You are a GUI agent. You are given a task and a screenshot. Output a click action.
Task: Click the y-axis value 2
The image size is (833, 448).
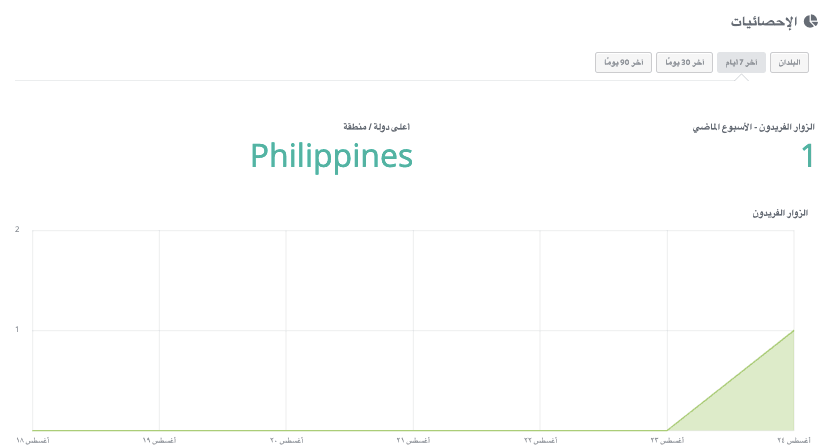pos(17,230)
